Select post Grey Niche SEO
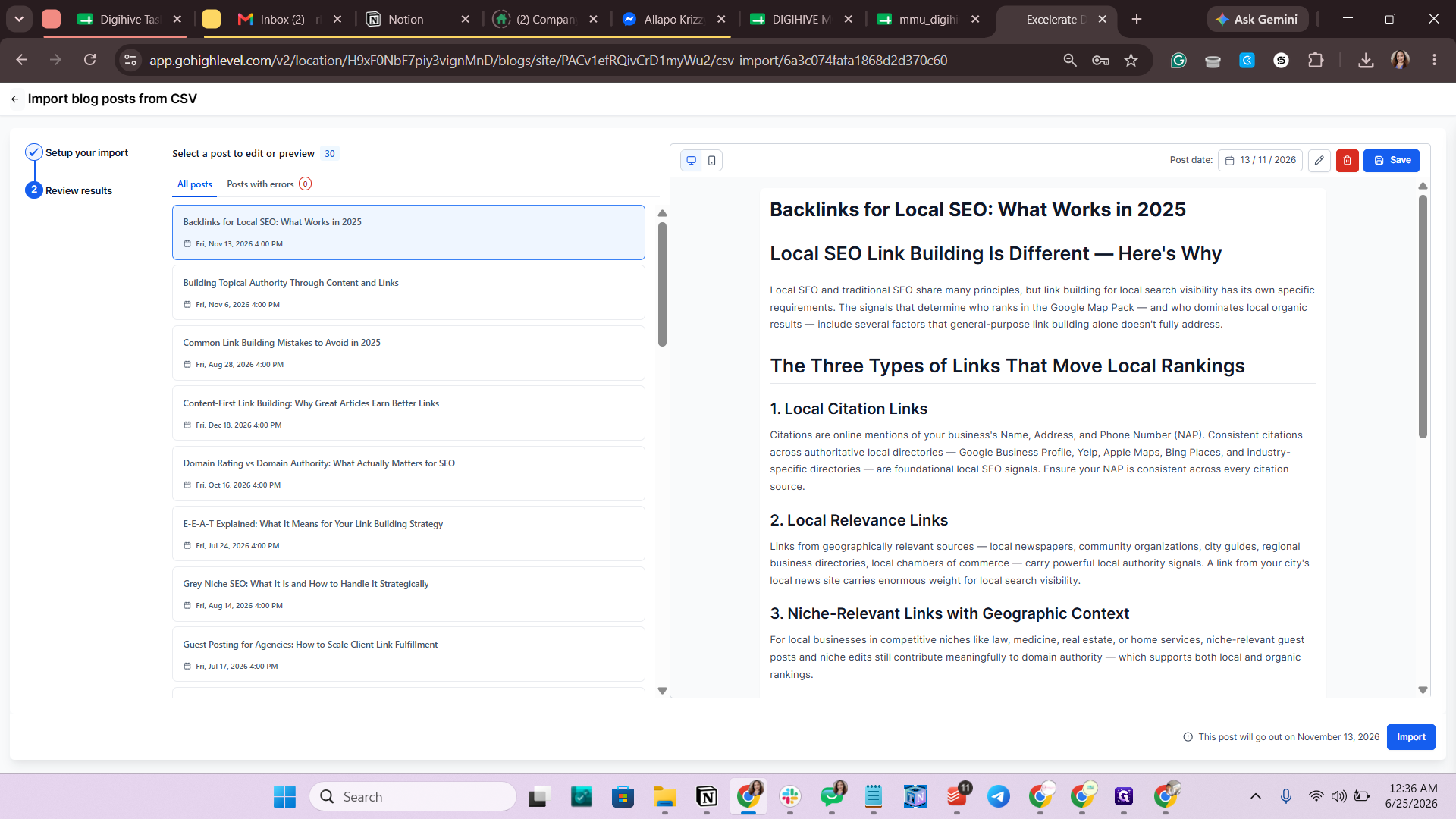This screenshot has width=1456, height=819. [408, 594]
